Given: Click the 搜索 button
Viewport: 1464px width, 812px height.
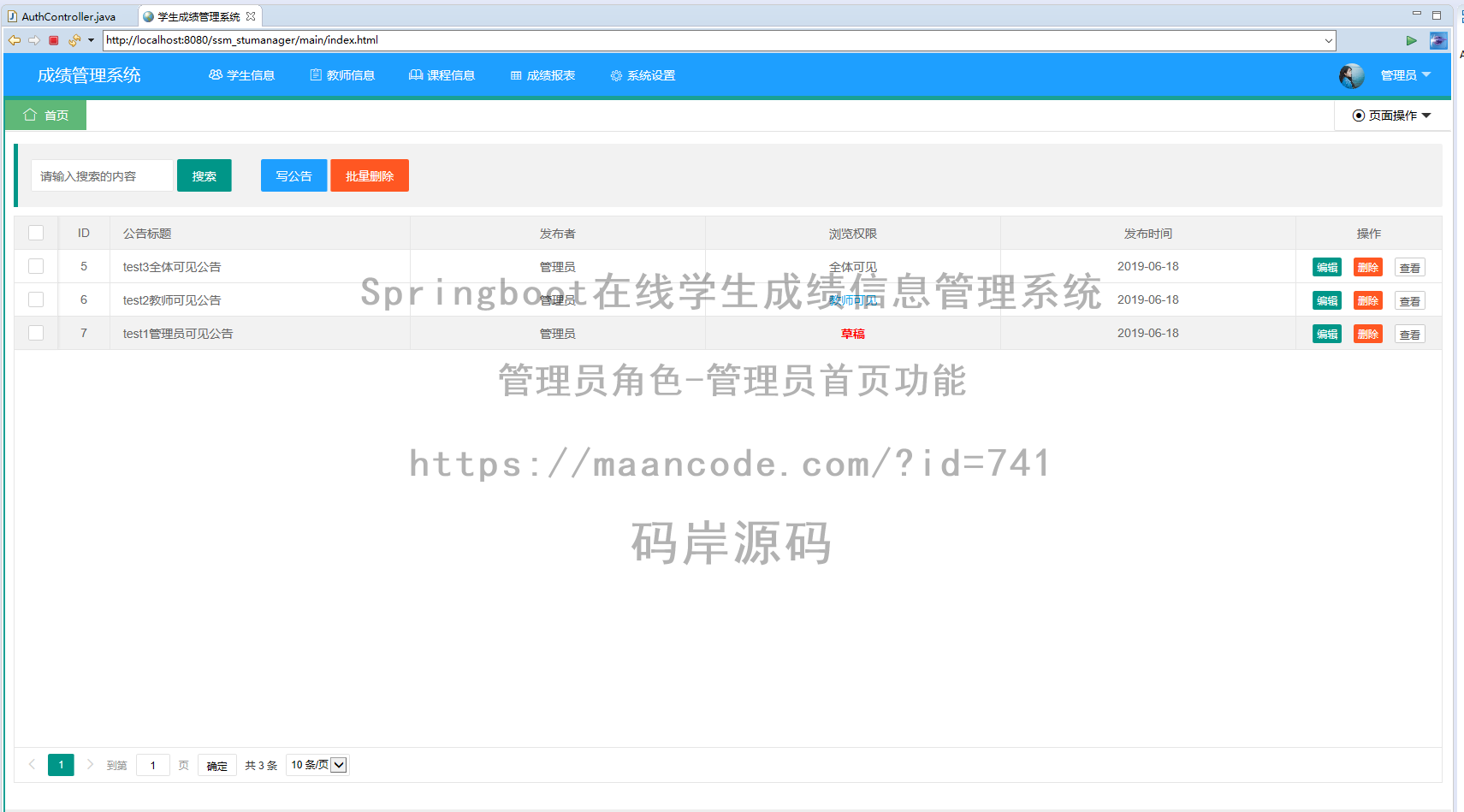Looking at the screenshot, I should pyautogui.click(x=204, y=175).
